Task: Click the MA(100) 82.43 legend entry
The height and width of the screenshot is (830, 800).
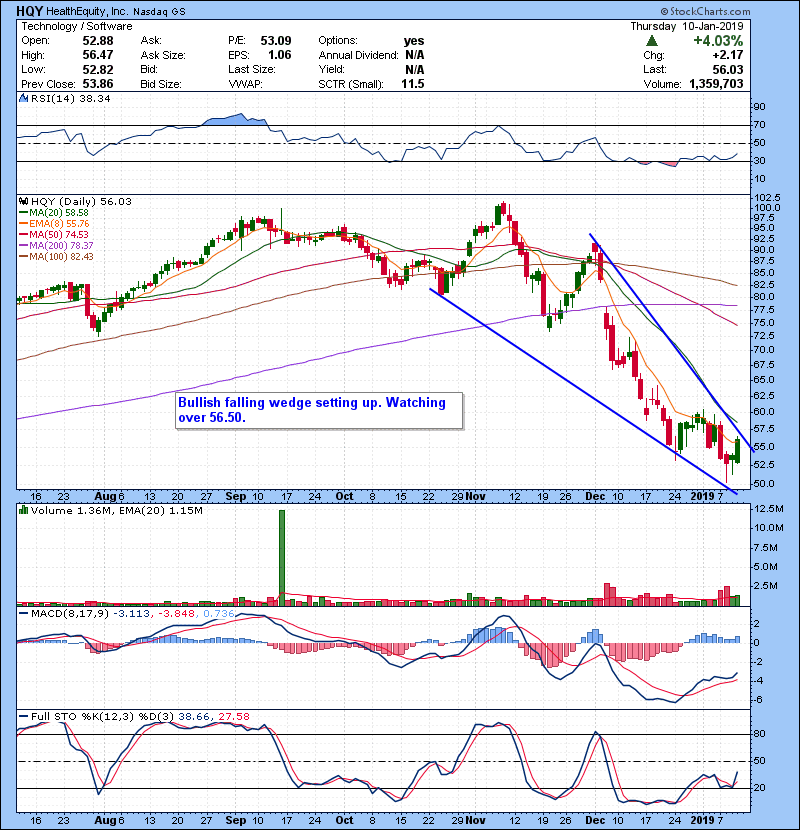Action: point(61,257)
